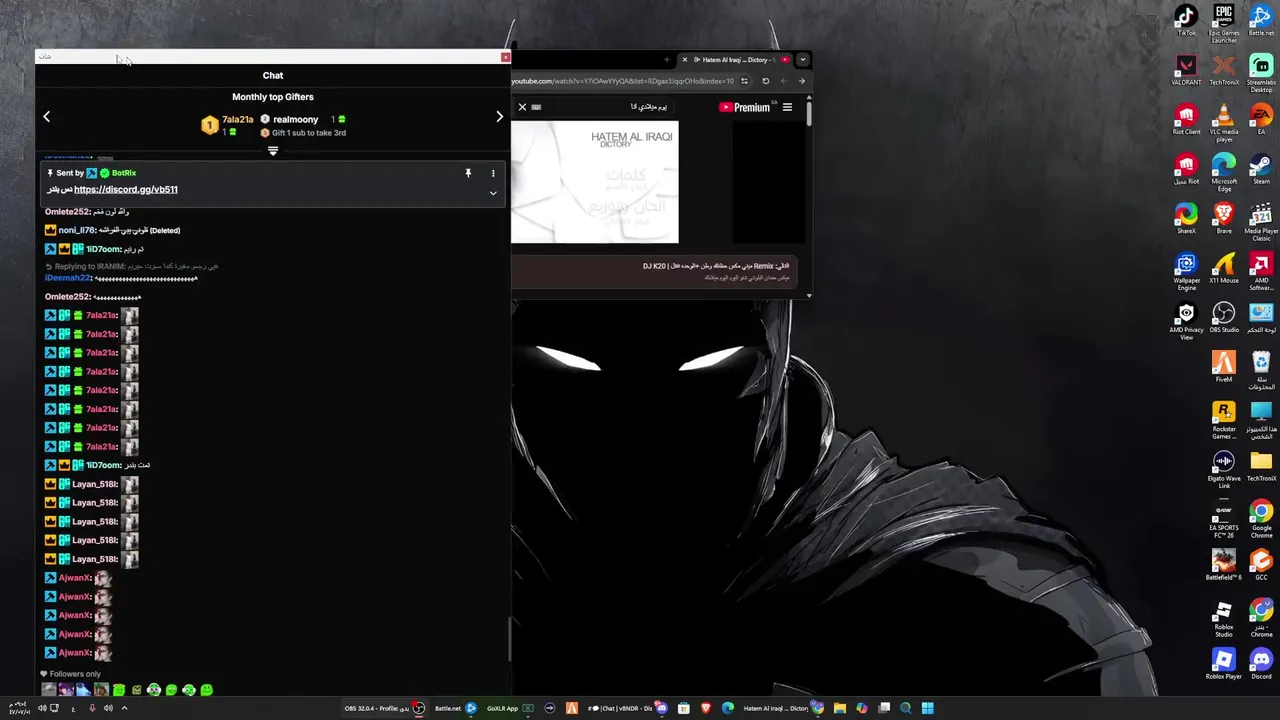Select the Riot Client desktop icon

[1186, 119]
